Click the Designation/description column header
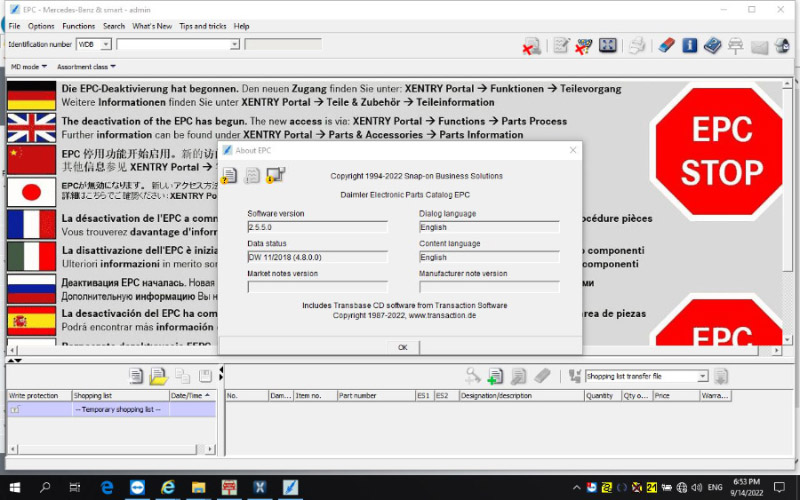 521,395
